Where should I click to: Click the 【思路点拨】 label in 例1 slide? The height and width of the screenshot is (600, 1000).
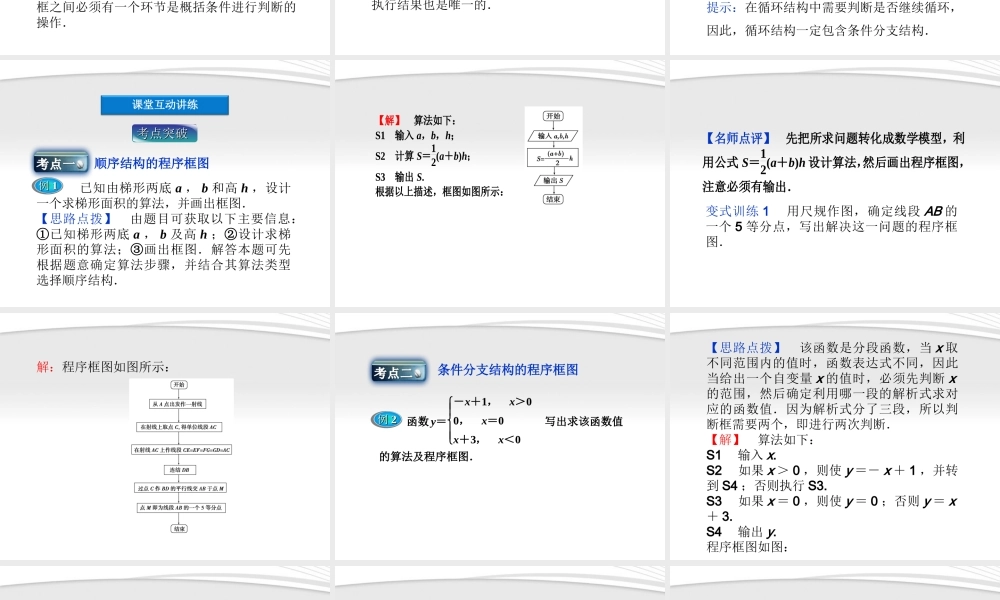(77, 219)
